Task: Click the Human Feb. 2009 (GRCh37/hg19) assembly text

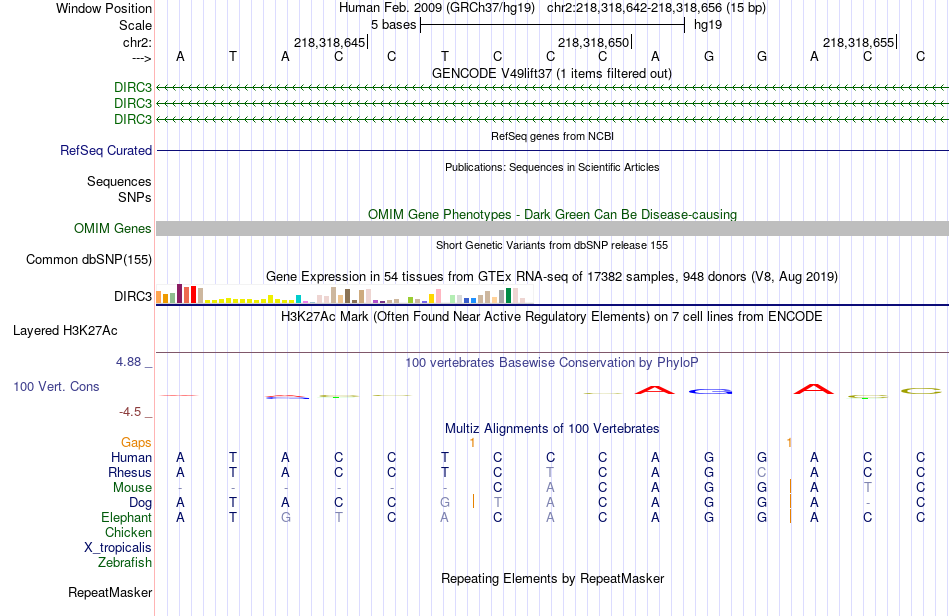Action: point(437,8)
